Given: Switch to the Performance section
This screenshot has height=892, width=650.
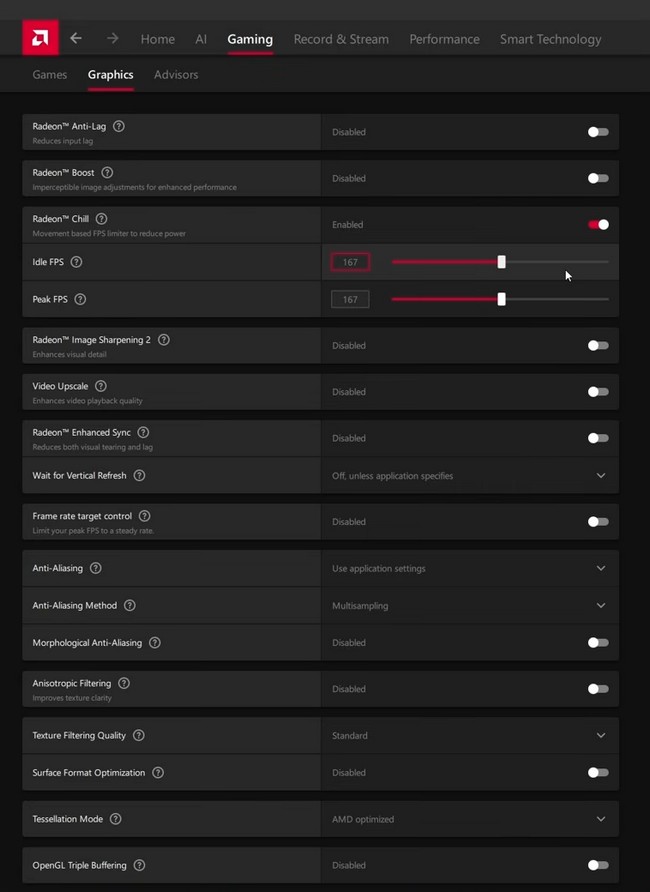Looking at the screenshot, I should (x=444, y=38).
